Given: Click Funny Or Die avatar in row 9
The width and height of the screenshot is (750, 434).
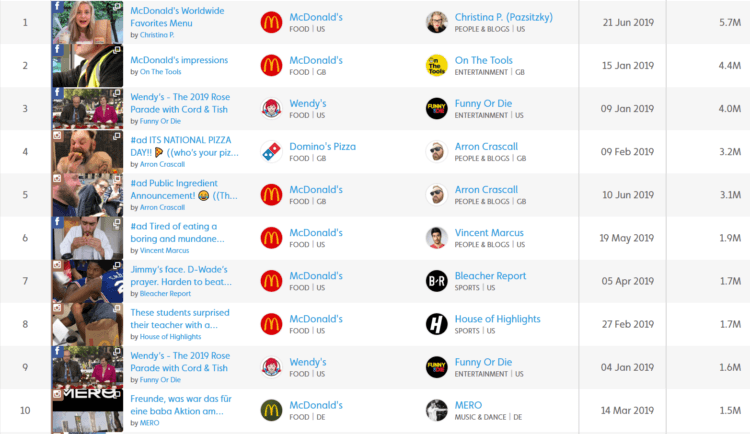Looking at the screenshot, I should click(437, 367).
